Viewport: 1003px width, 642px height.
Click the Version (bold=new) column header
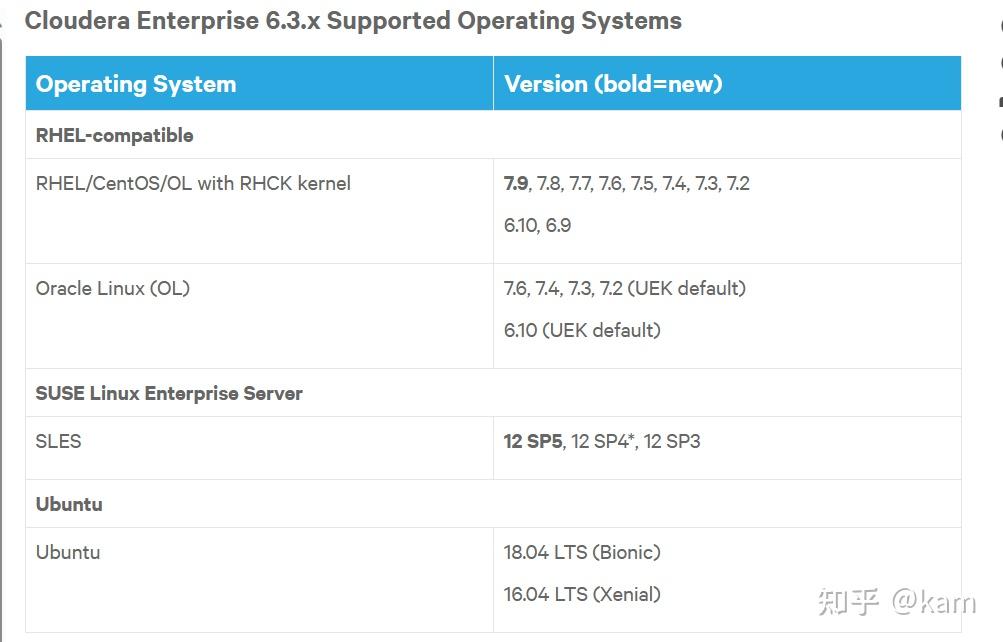click(613, 84)
